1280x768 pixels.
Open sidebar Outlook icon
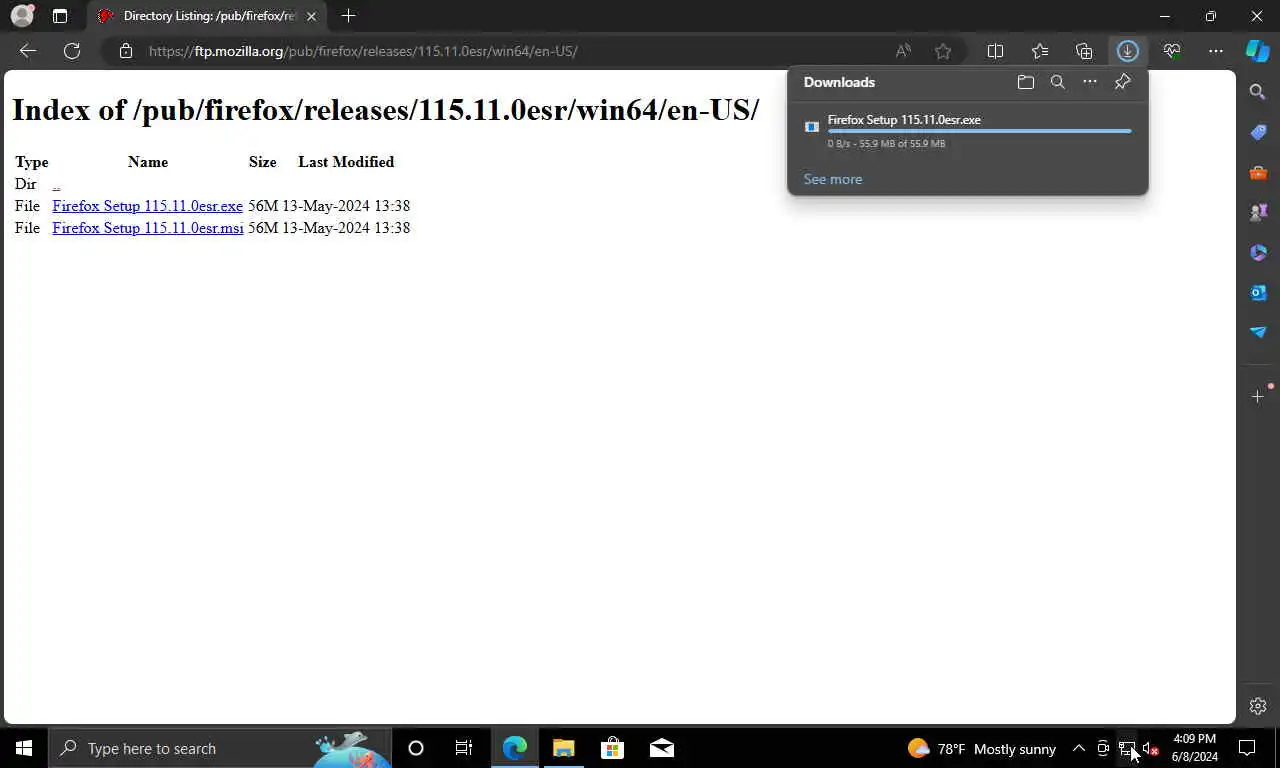1258,292
